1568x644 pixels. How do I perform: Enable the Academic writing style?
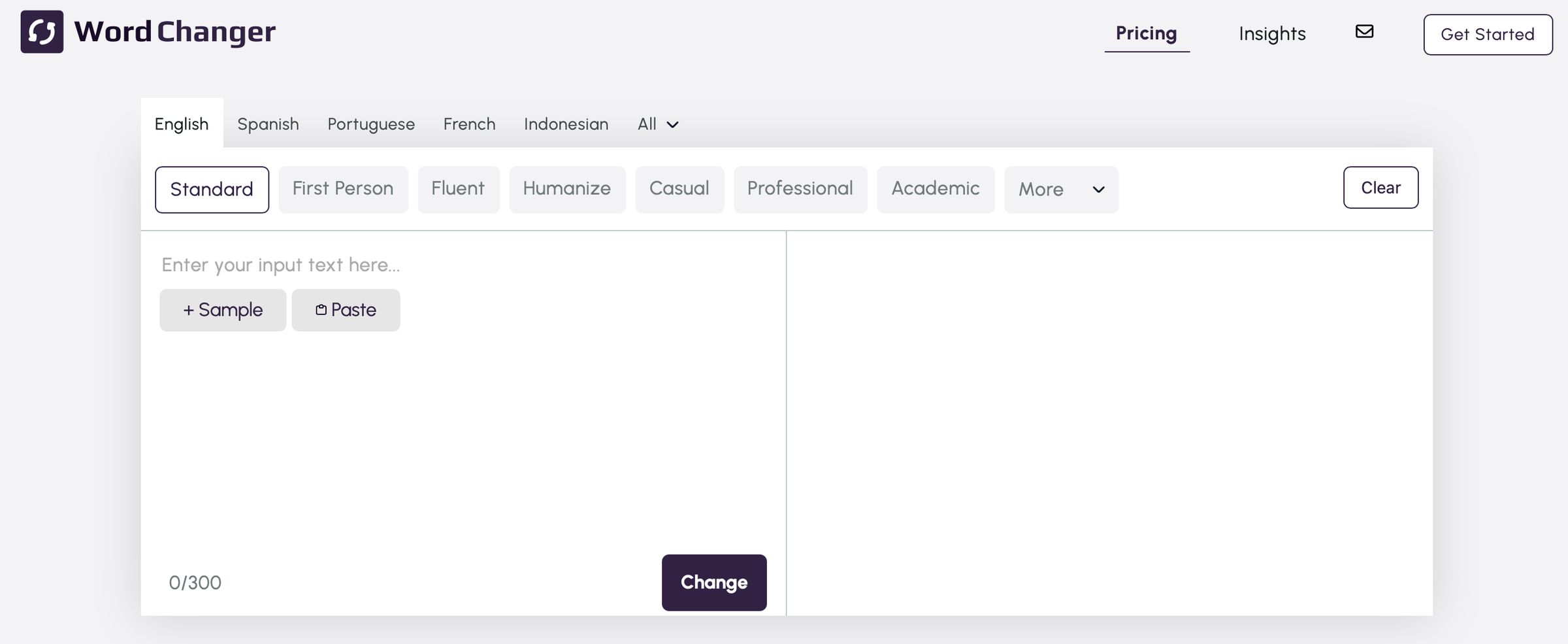point(936,190)
